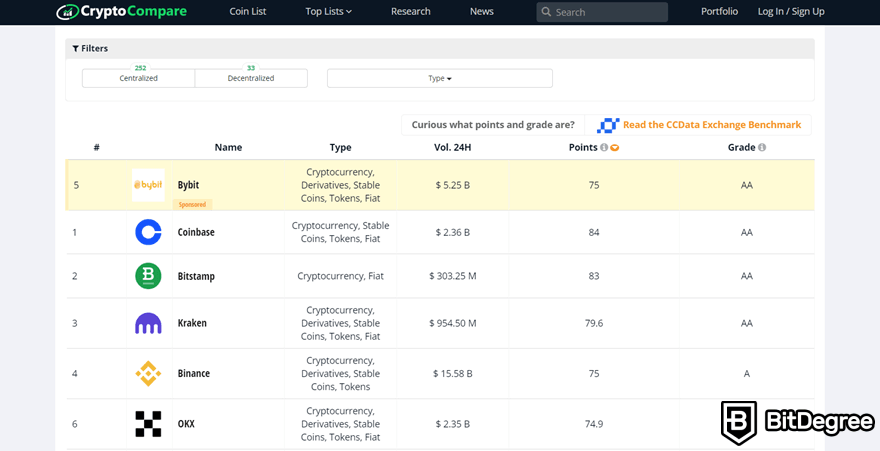This screenshot has width=880, height=451.
Task: Sort by the Type column header
Action: 341,148
